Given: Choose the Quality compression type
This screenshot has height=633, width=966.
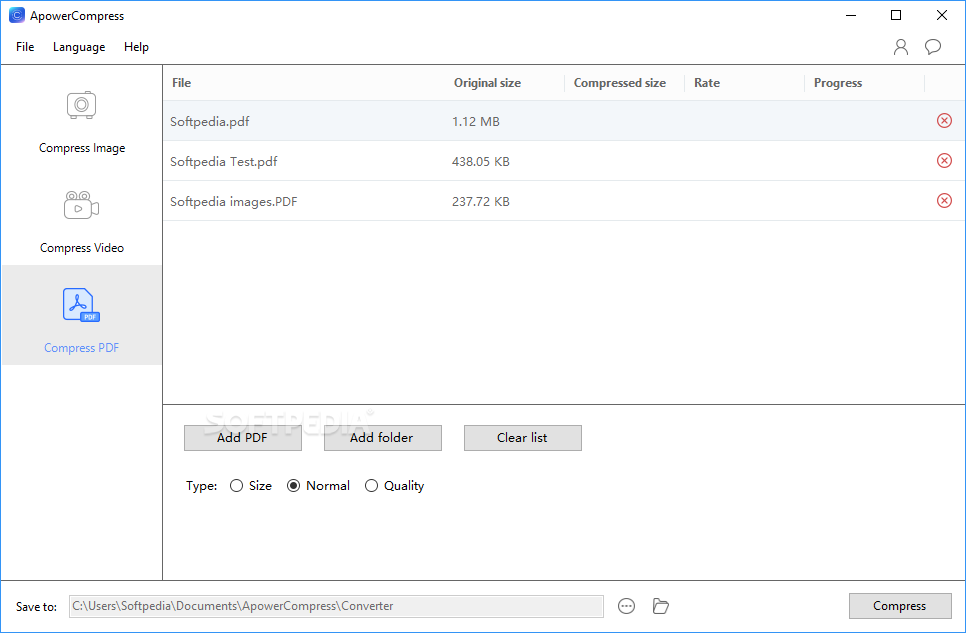Looking at the screenshot, I should pyautogui.click(x=371, y=486).
